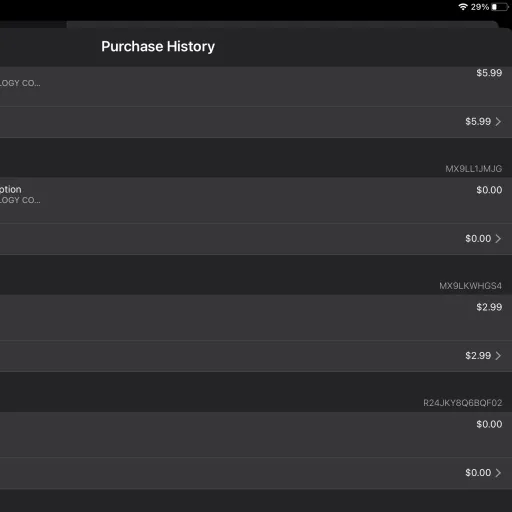Image resolution: width=512 pixels, height=512 pixels.
Task: Tap dimmed background card behind the sheet
Action: (282, 24)
